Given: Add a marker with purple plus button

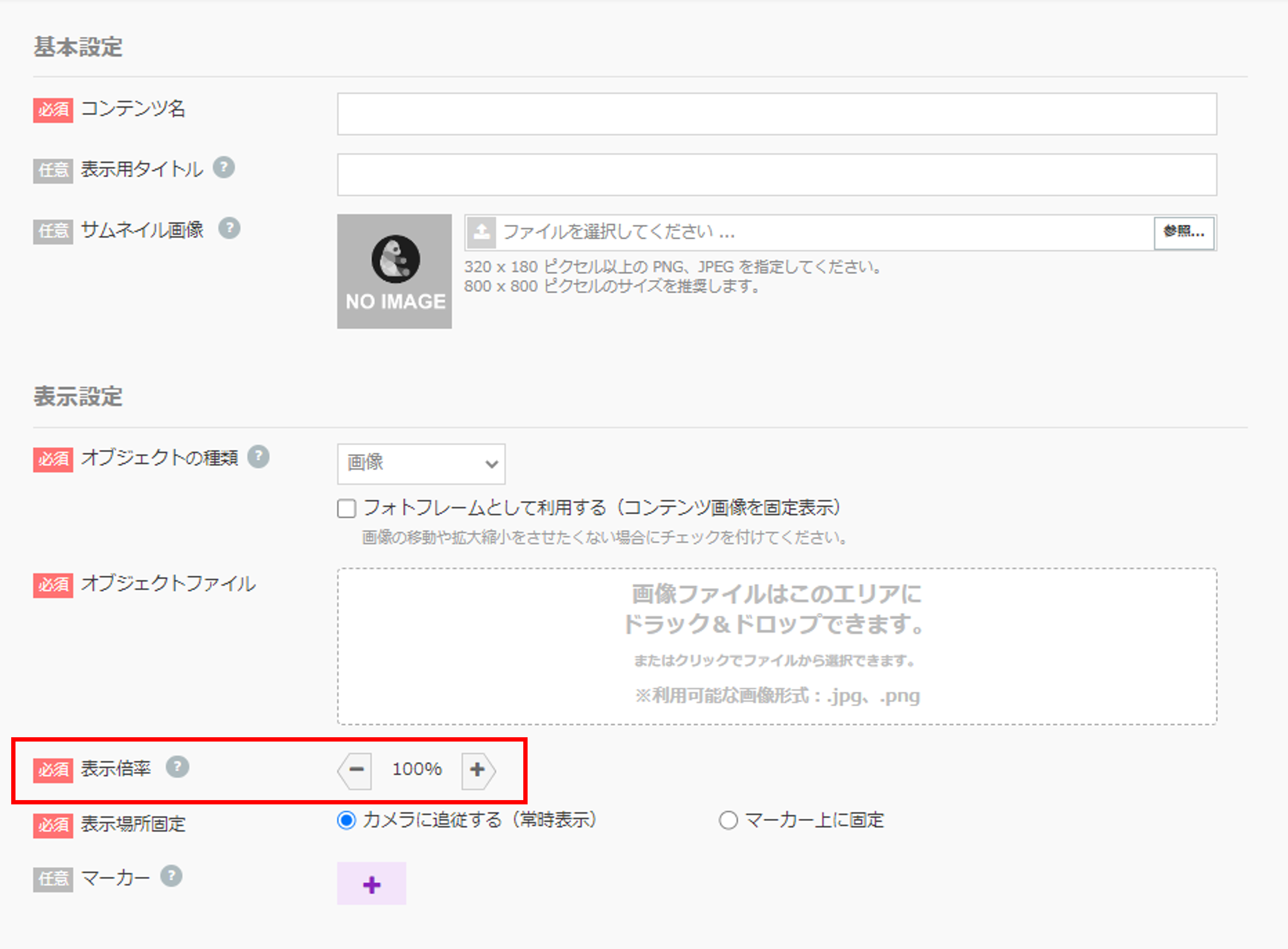Looking at the screenshot, I should point(371,884).
